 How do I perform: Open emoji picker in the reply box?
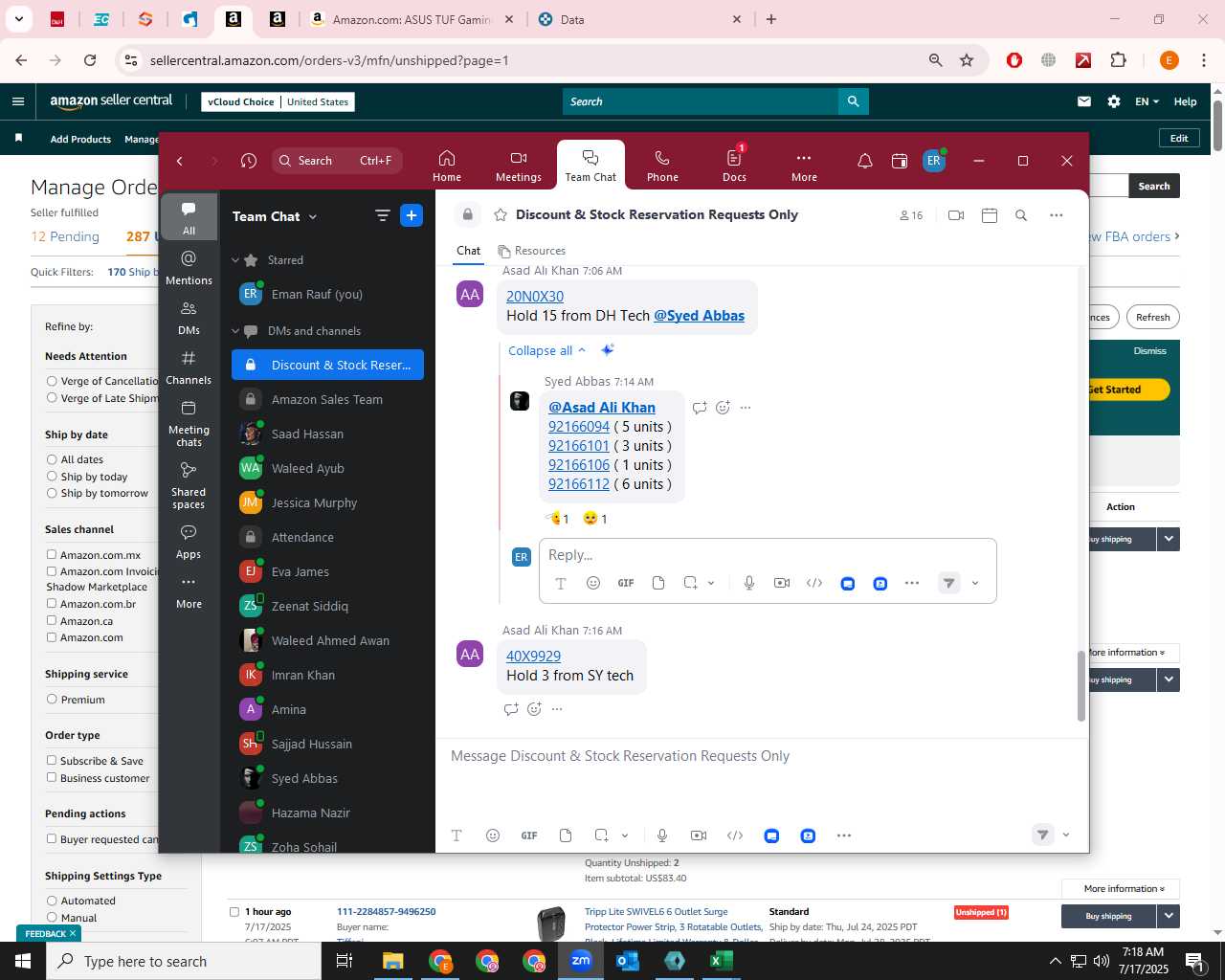[x=593, y=583]
